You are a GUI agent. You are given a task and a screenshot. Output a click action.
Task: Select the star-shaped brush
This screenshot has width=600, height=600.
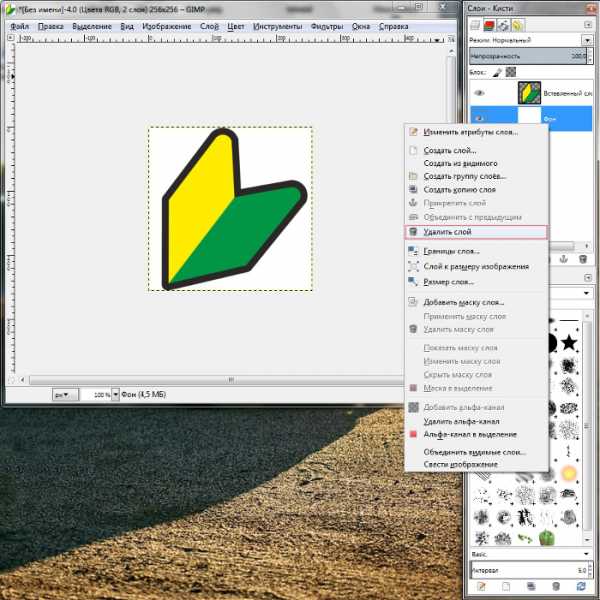[x=569, y=342]
